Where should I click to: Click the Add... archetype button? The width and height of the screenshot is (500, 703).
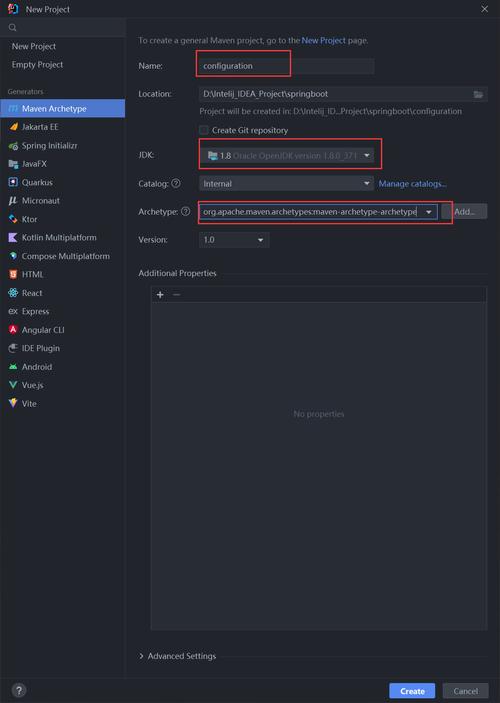coord(464,211)
